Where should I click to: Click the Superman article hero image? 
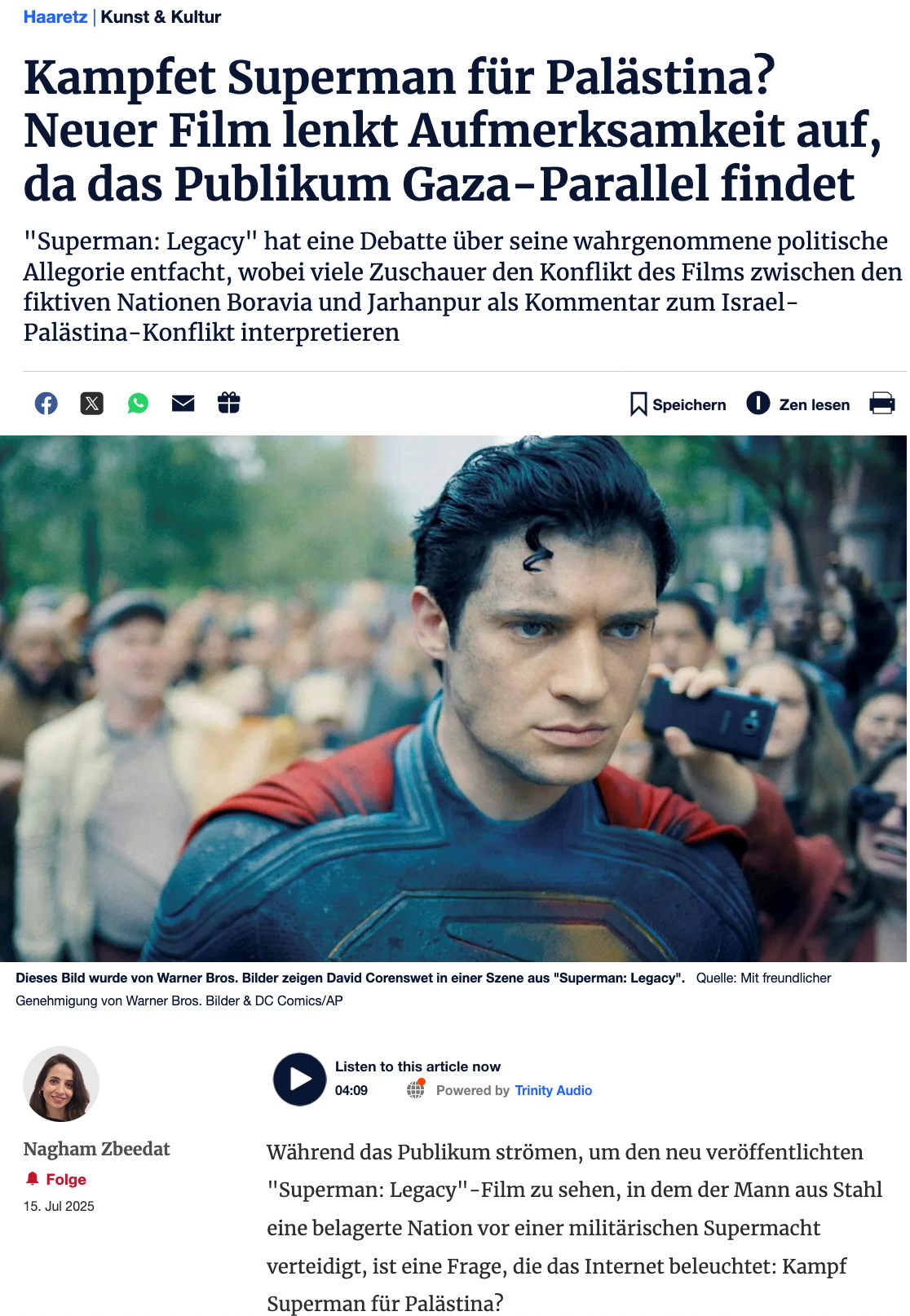(x=453, y=699)
